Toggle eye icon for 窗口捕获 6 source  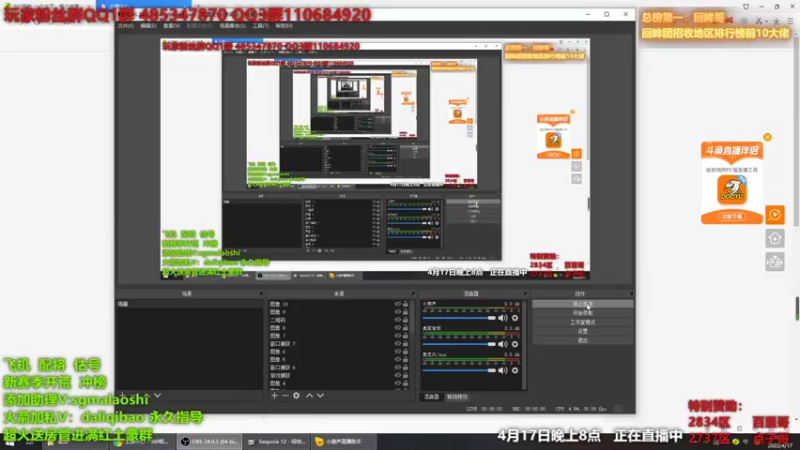(x=397, y=367)
